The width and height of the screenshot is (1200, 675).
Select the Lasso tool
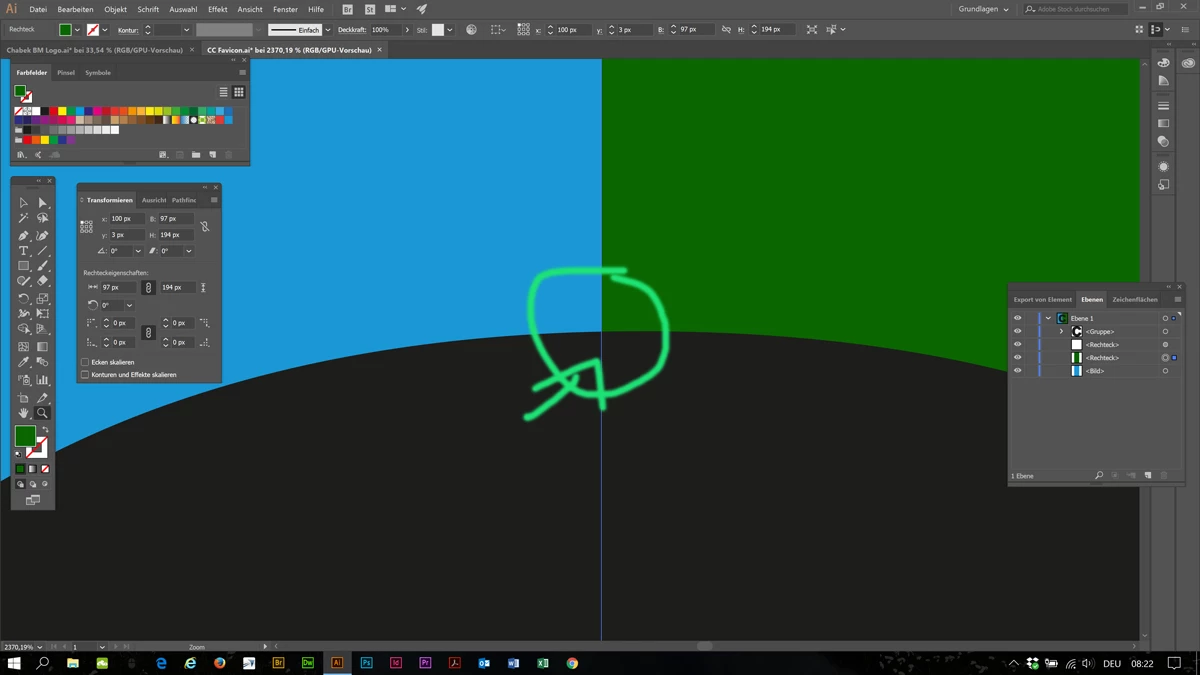point(42,218)
